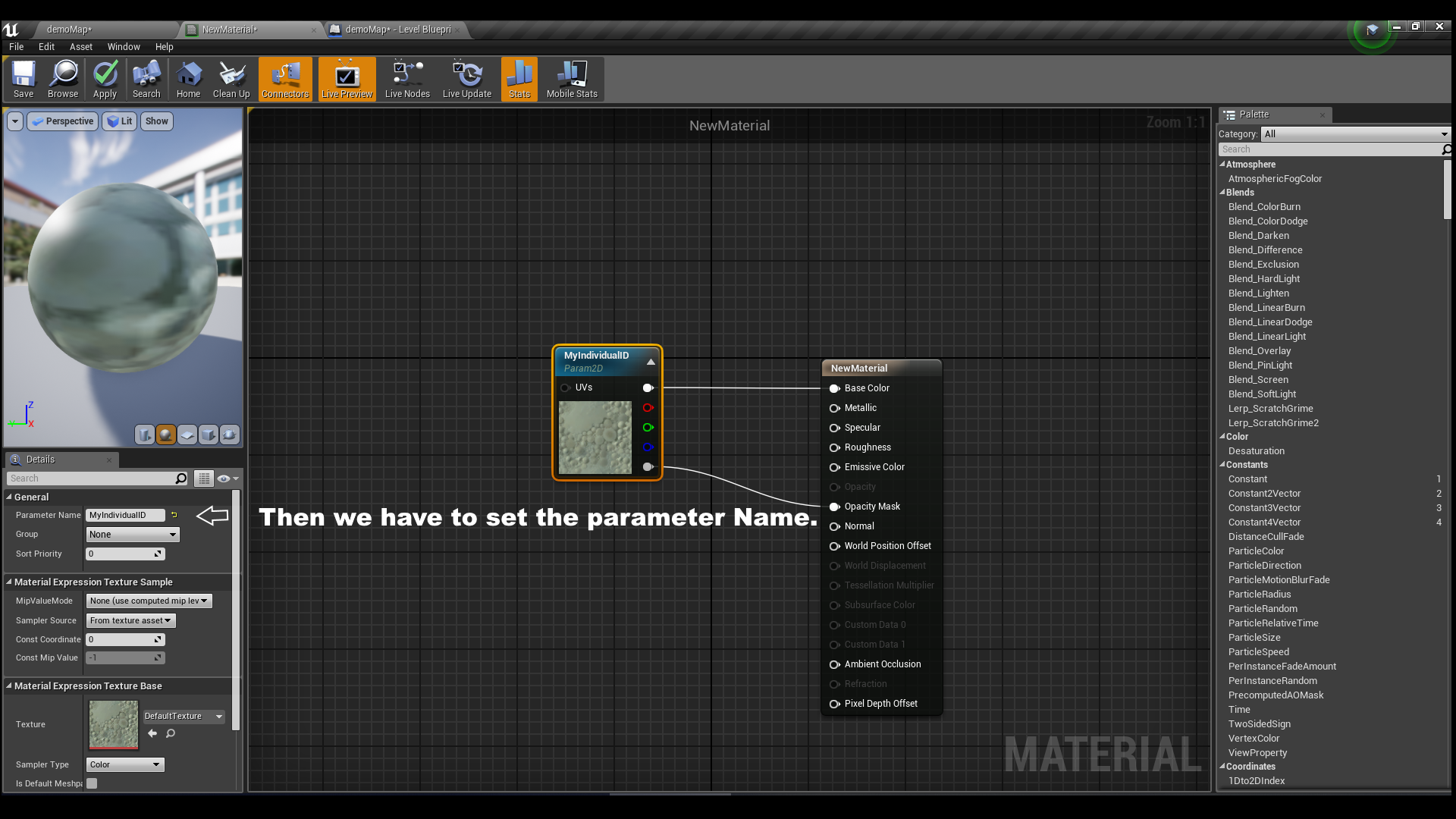Click the browse-to-texture magnifier icon
Image resolution: width=1456 pixels, height=819 pixels.
(x=171, y=733)
